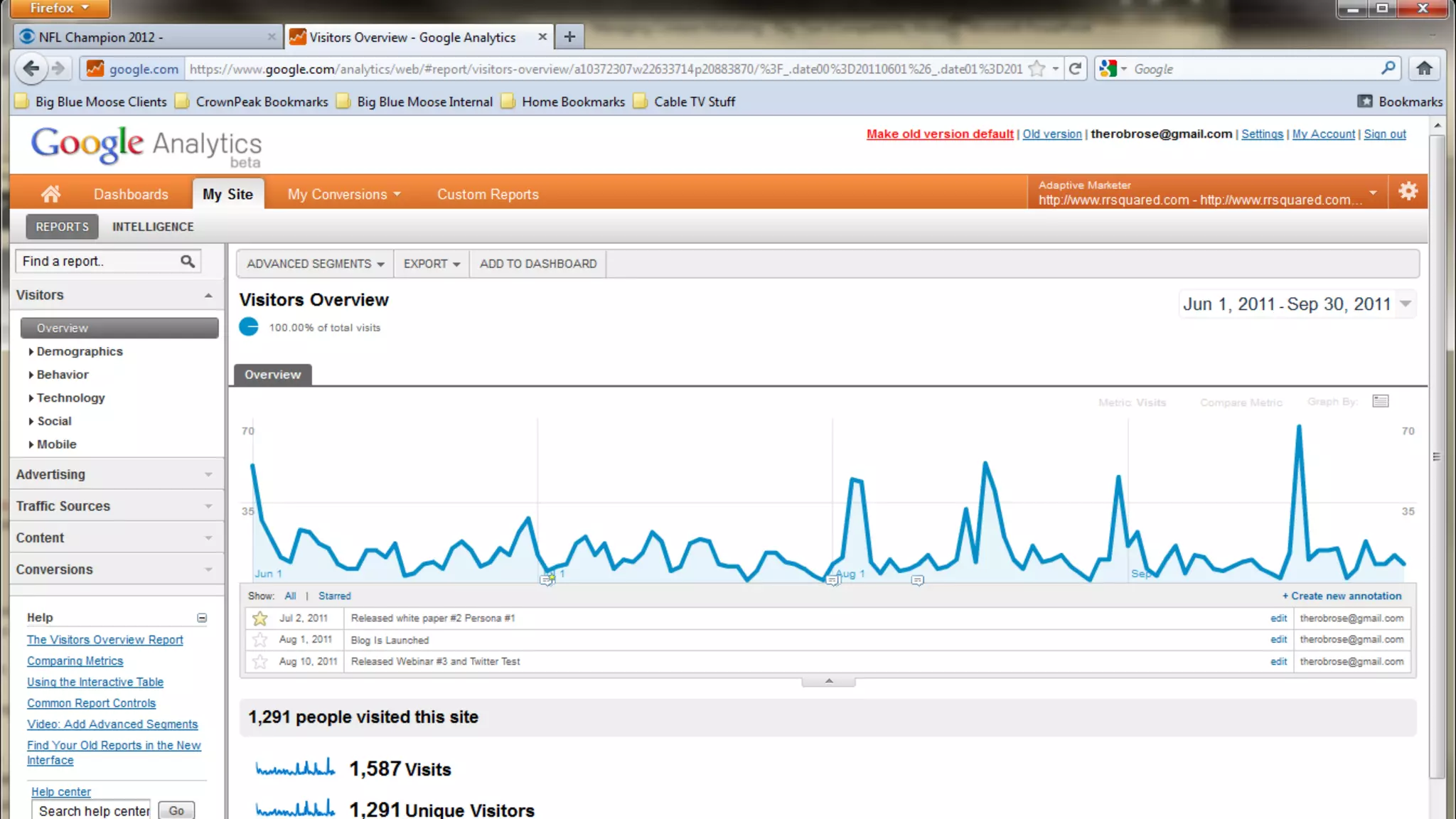Image resolution: width=1456 pixels, height=819 pixels.
Task: Star the Aug 1, 2011 annotation
Action: 260,640
